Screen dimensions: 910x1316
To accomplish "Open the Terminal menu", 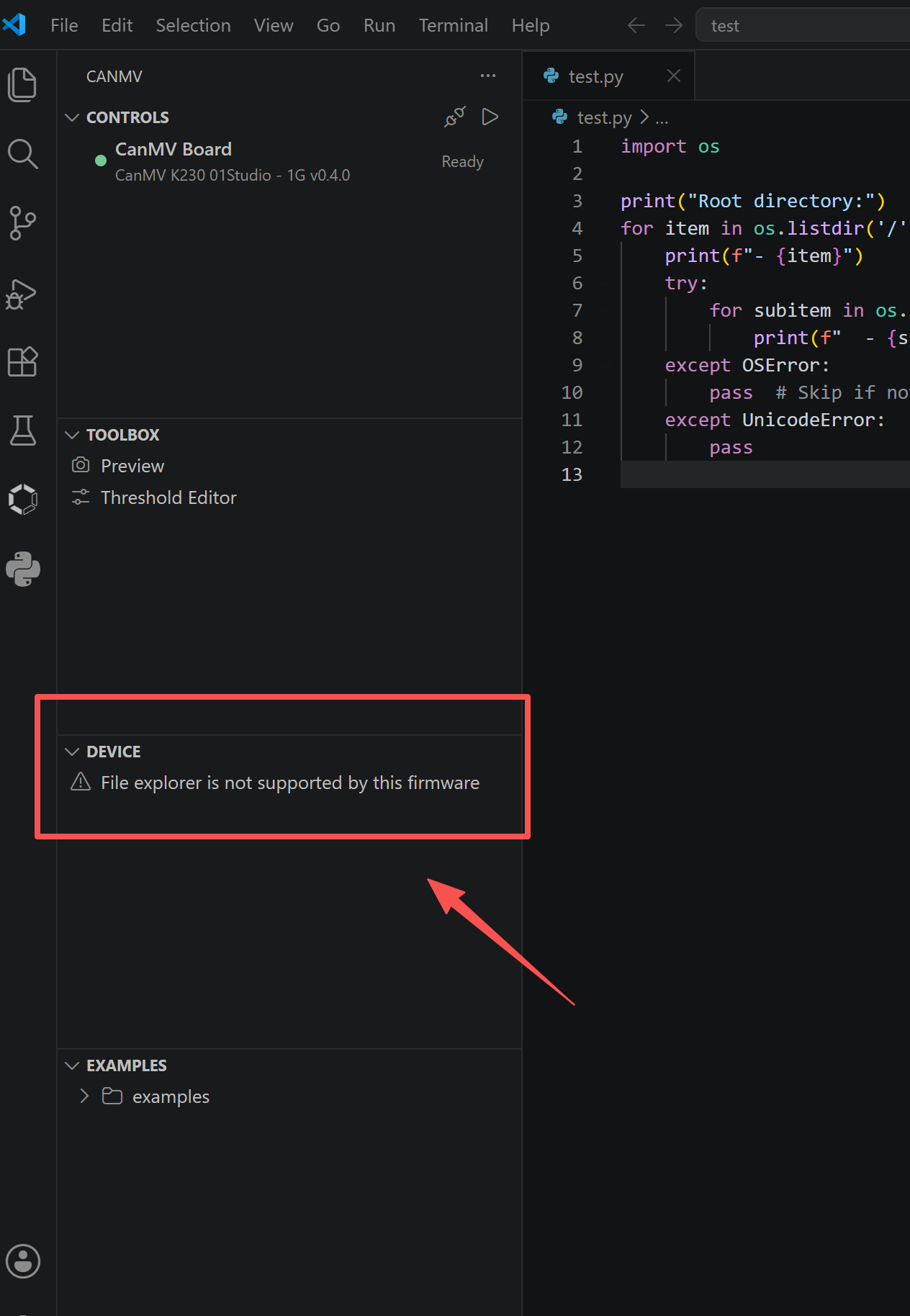I will tap(454, 25).
